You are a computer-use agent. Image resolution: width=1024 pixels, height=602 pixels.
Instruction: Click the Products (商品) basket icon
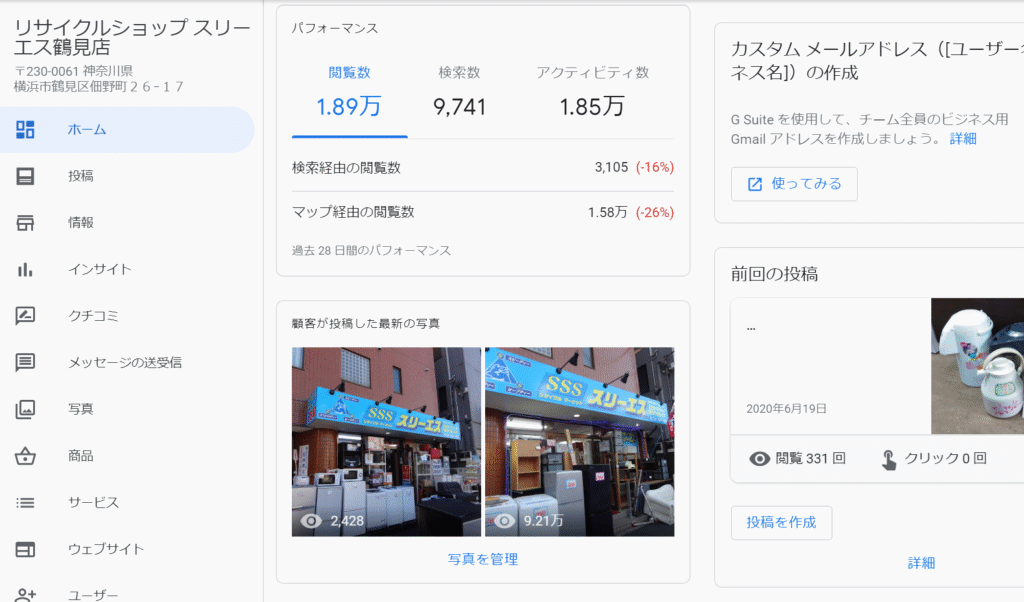click(25, 456)
